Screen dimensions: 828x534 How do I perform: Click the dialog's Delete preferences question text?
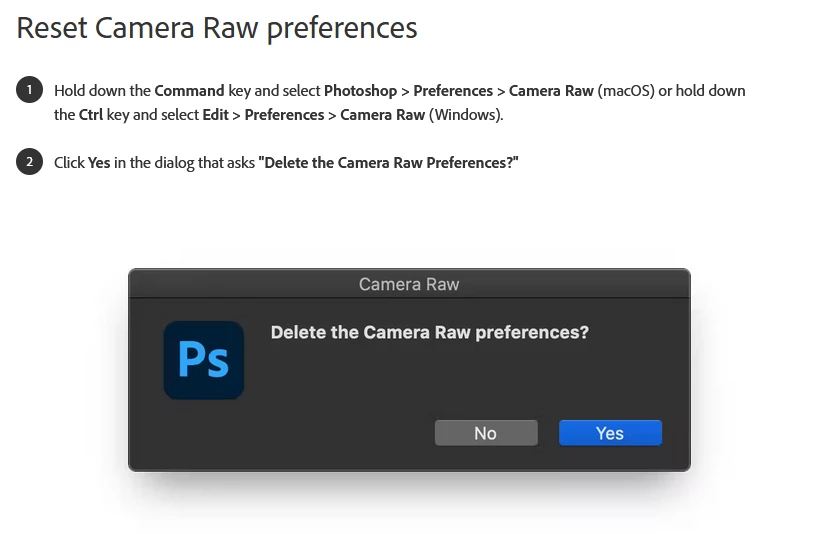click(429, 332)
